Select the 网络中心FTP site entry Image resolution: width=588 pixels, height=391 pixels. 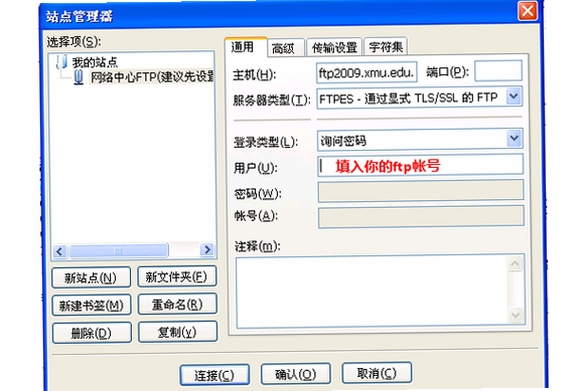point(152,77)
